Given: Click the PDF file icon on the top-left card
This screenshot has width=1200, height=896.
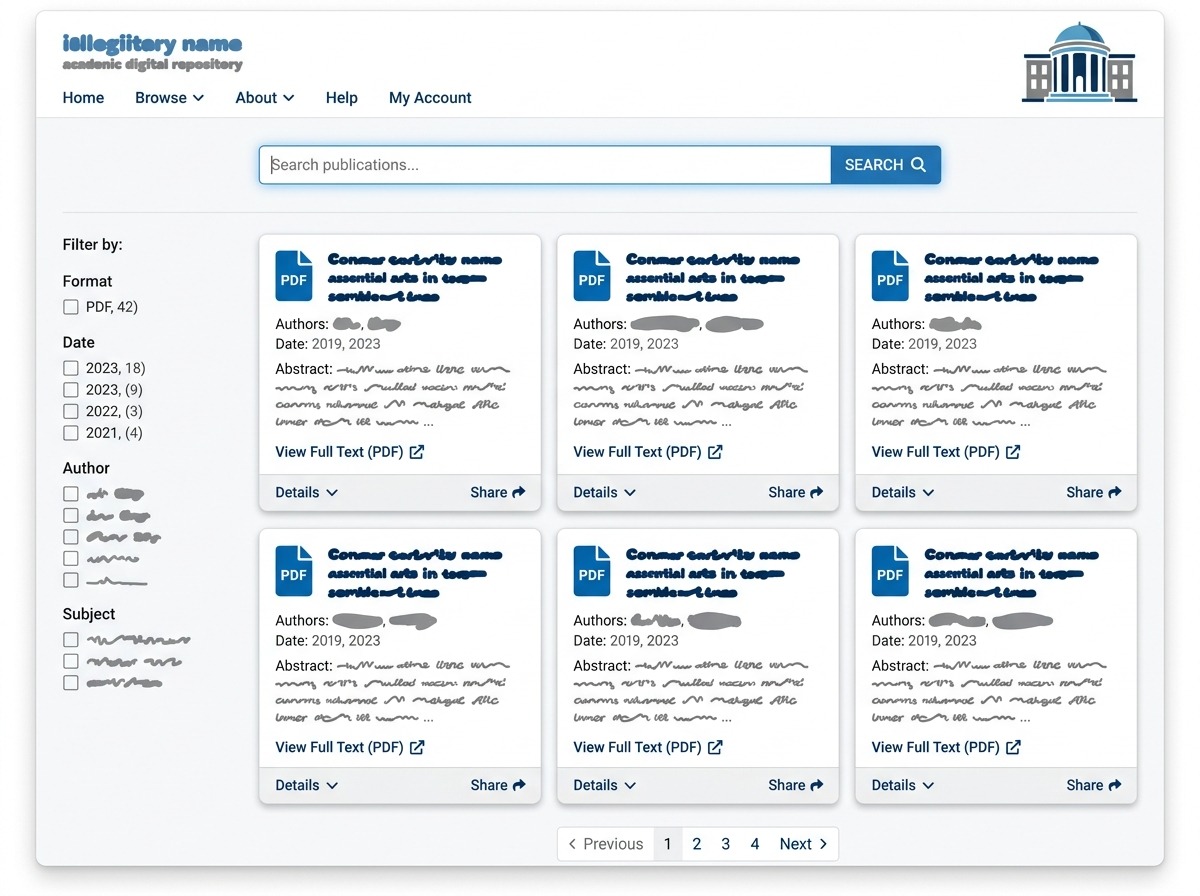Looking at the screenshot, I should (x=294, y=276).
